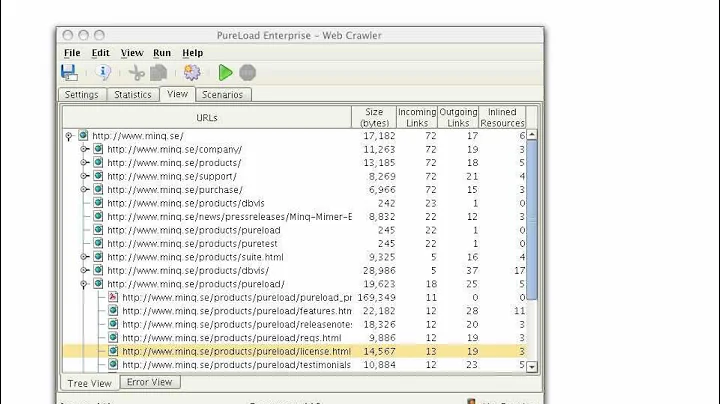720x404 pixels.
Task: Expand the purchase/ tree node
Action: (84, 189)
